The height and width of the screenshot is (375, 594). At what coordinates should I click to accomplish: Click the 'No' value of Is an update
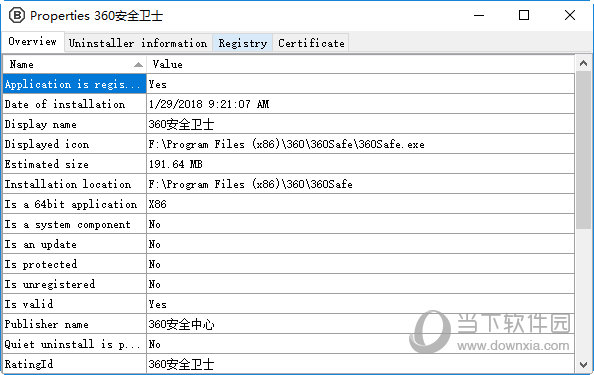[155, 244]
